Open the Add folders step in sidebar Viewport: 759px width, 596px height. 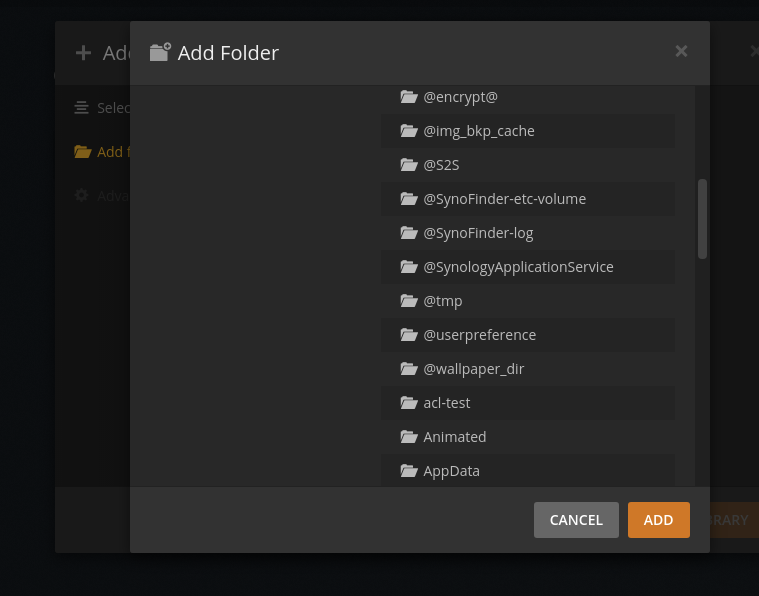click(x=100, y=152)
